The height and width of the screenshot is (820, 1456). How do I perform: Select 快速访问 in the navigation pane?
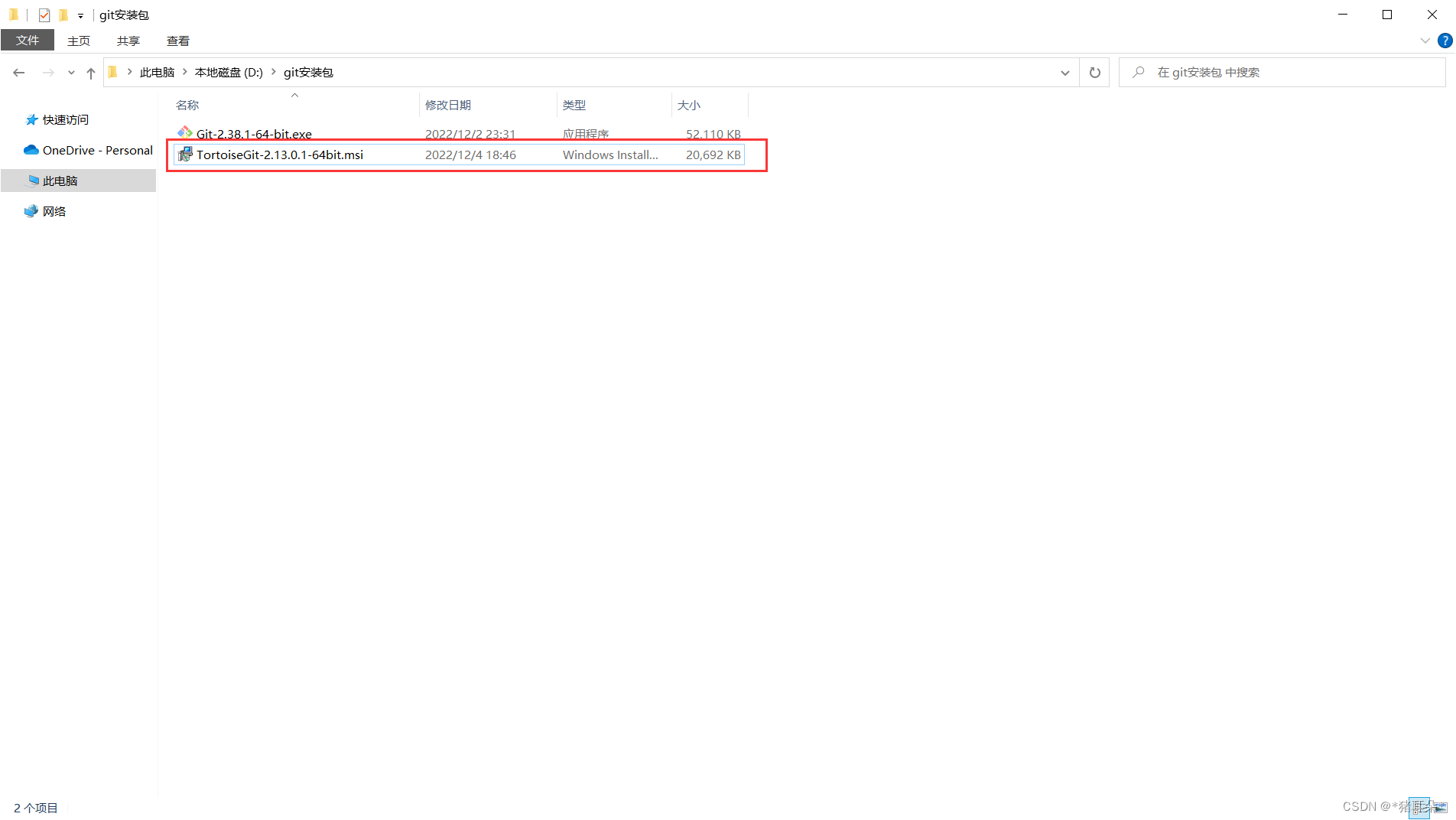point(66,120)
